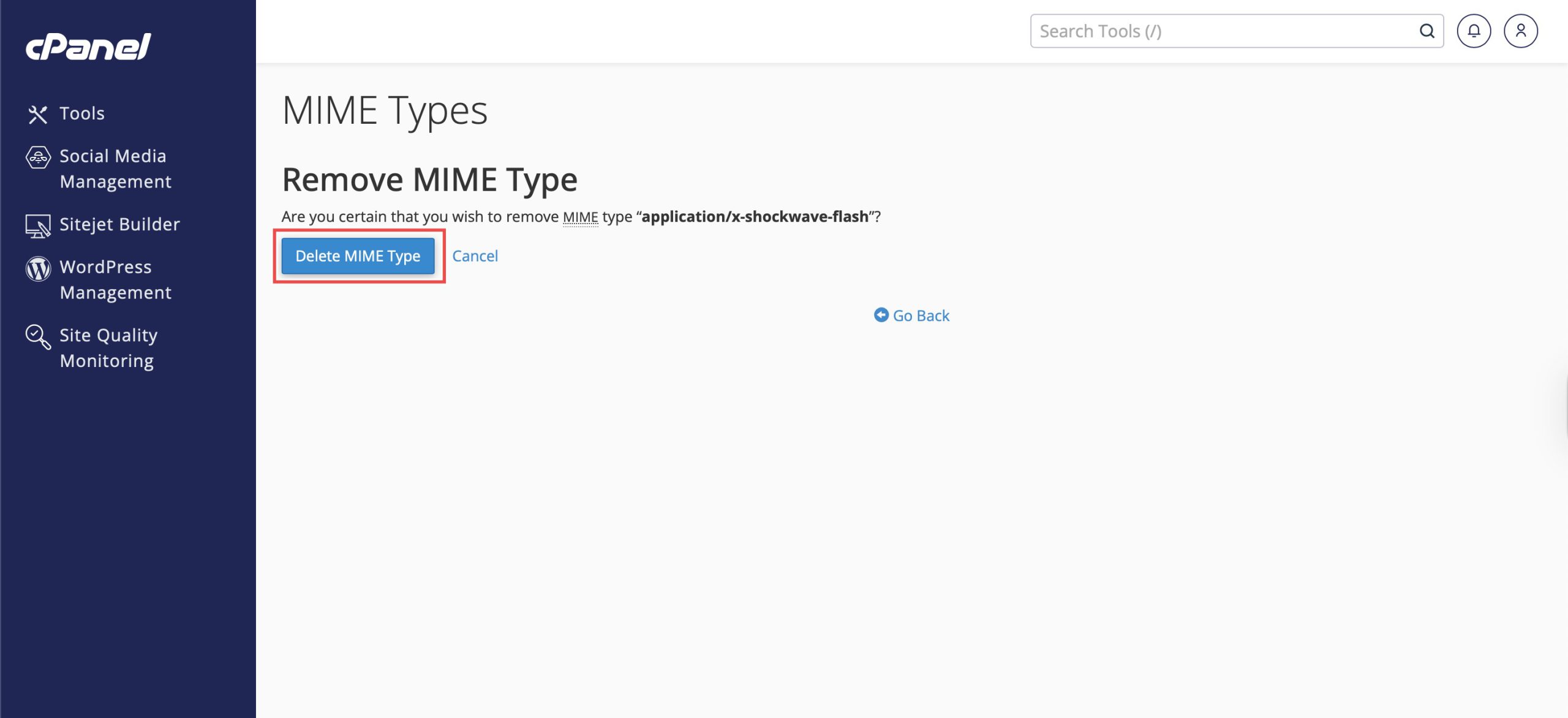Select the Sitejet Builder sidebar label
The height and width of the screenshot is (718, 1568).
click(x=120, y=224)
